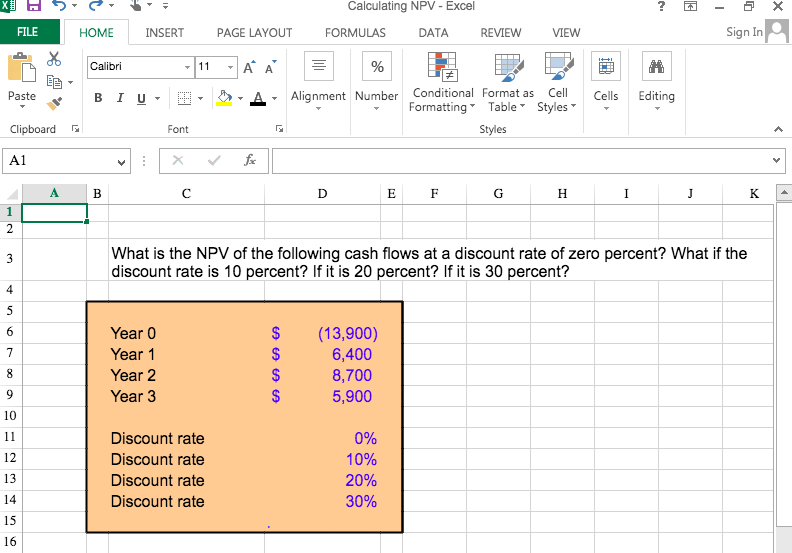792x553 pixels.
Task: Select the 20% discount rate cell
Action: click(323, 480)
